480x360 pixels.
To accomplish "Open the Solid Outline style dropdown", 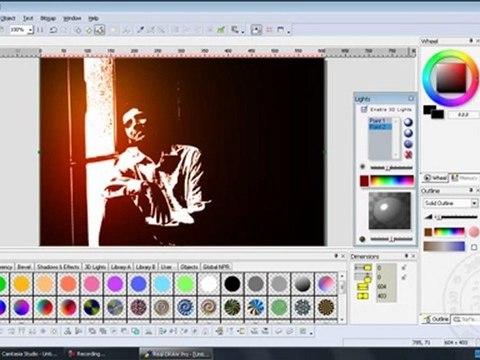I will coord(474,203).
